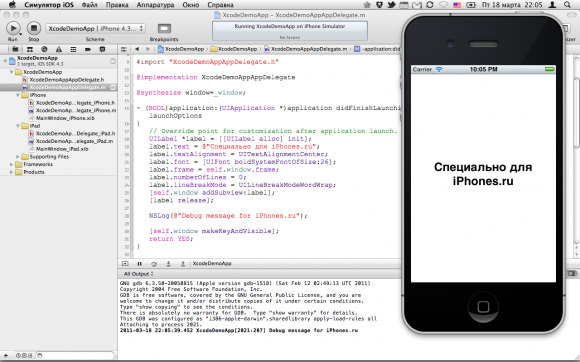Click the Dropbox menu bar icon
Screen dimensions: 580x362
(x=380, y=5)
